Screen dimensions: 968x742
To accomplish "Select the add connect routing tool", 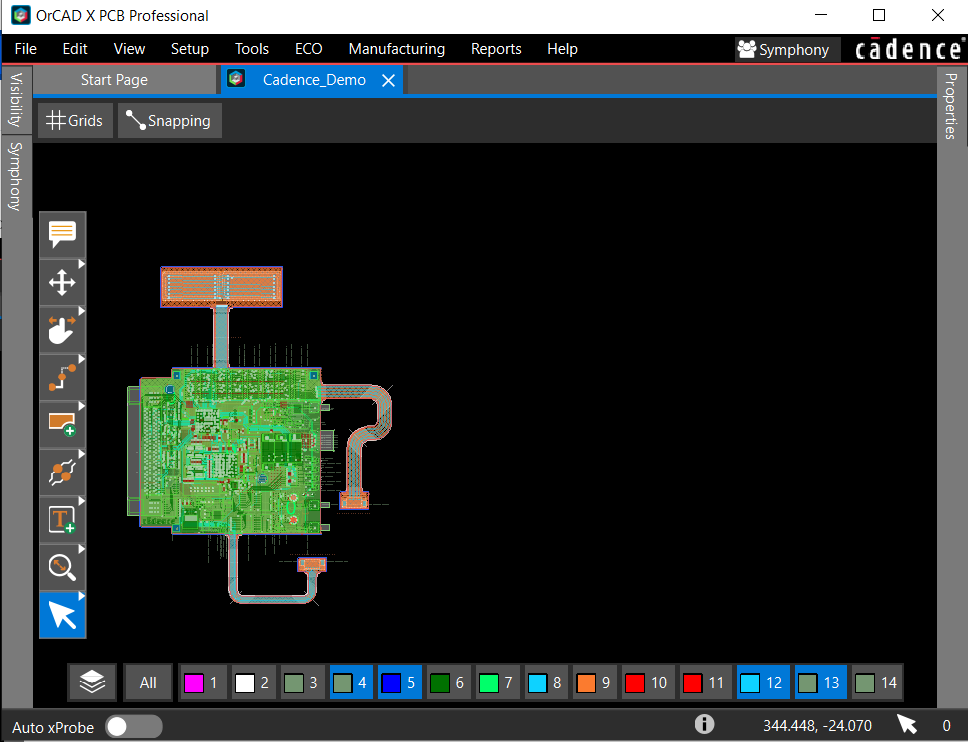I will click(62, 378).
